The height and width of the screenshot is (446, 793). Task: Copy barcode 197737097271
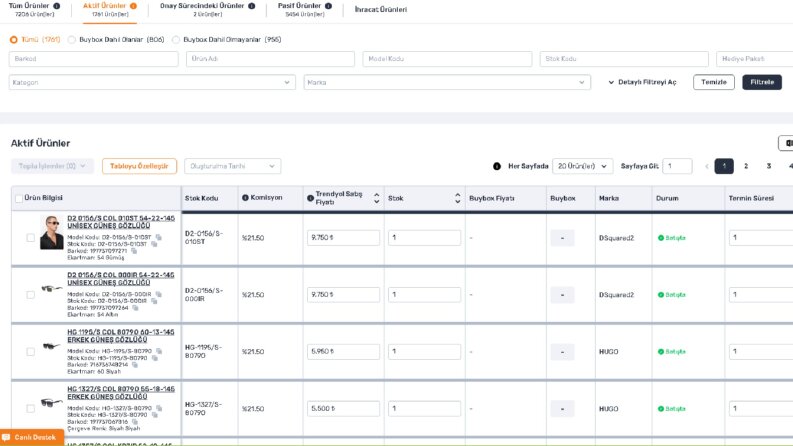coord(134,251)
